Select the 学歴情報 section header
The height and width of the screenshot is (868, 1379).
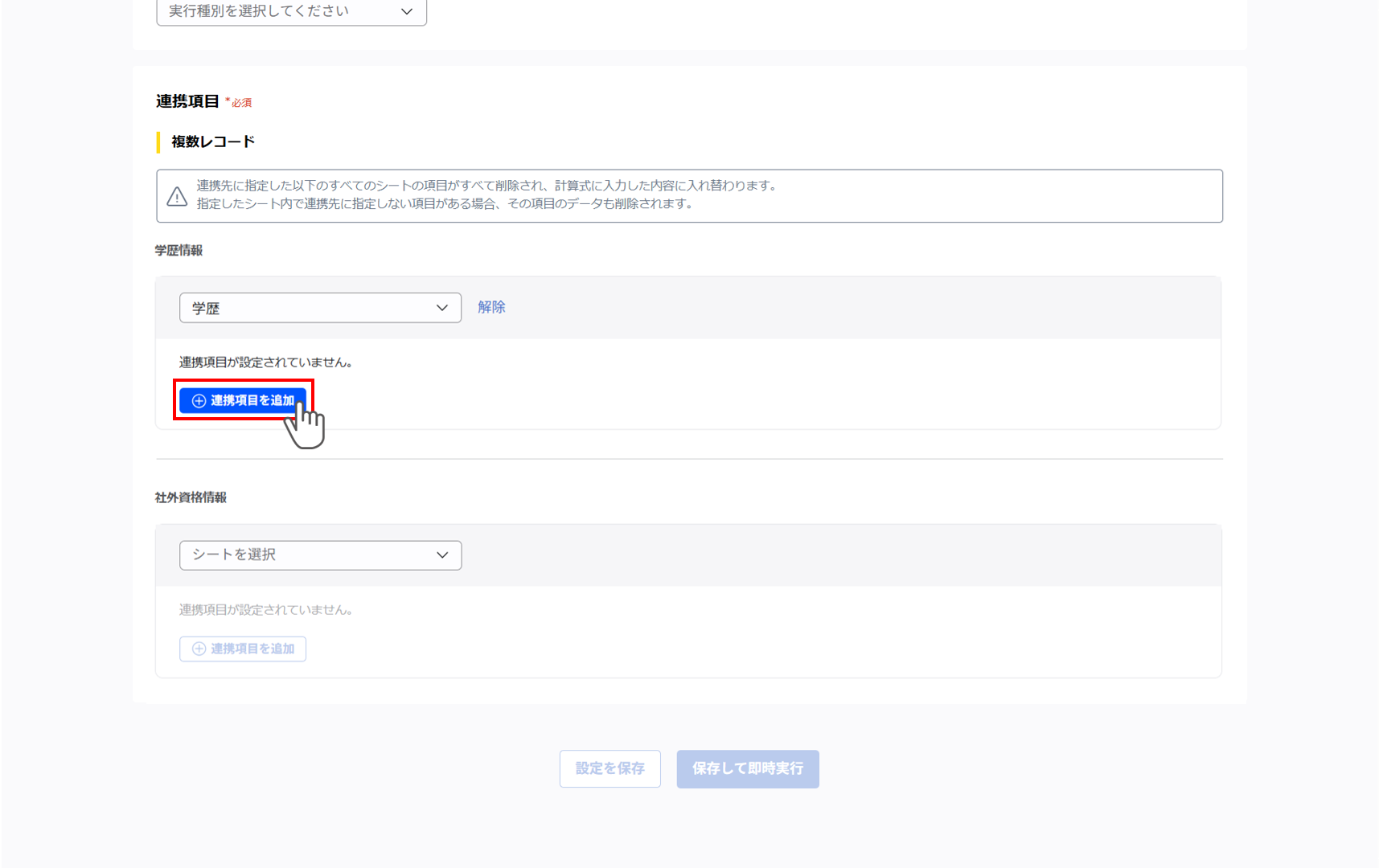[x=179, y=250]
